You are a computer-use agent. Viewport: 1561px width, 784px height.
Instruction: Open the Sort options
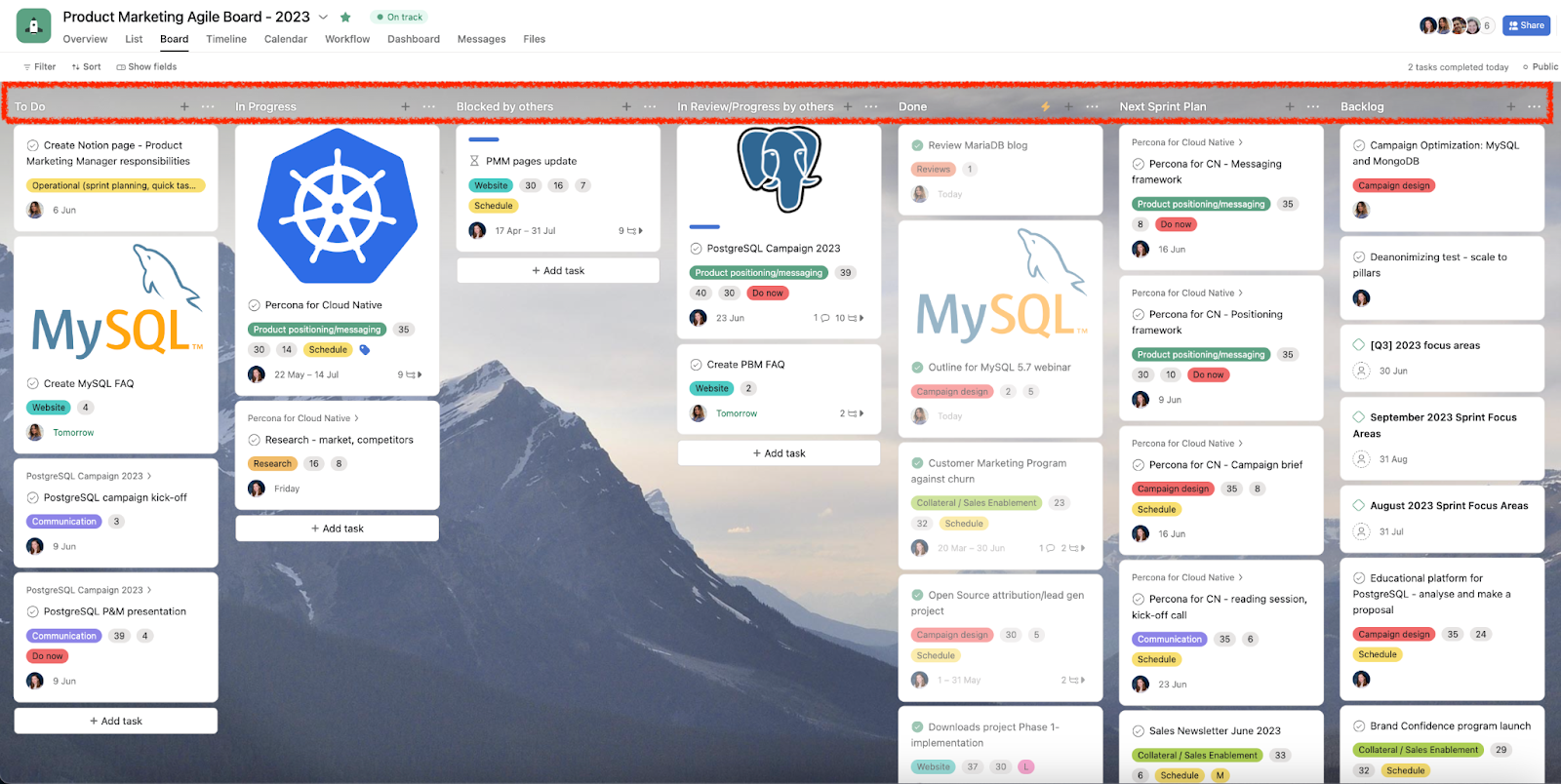(x=86, y=67)
